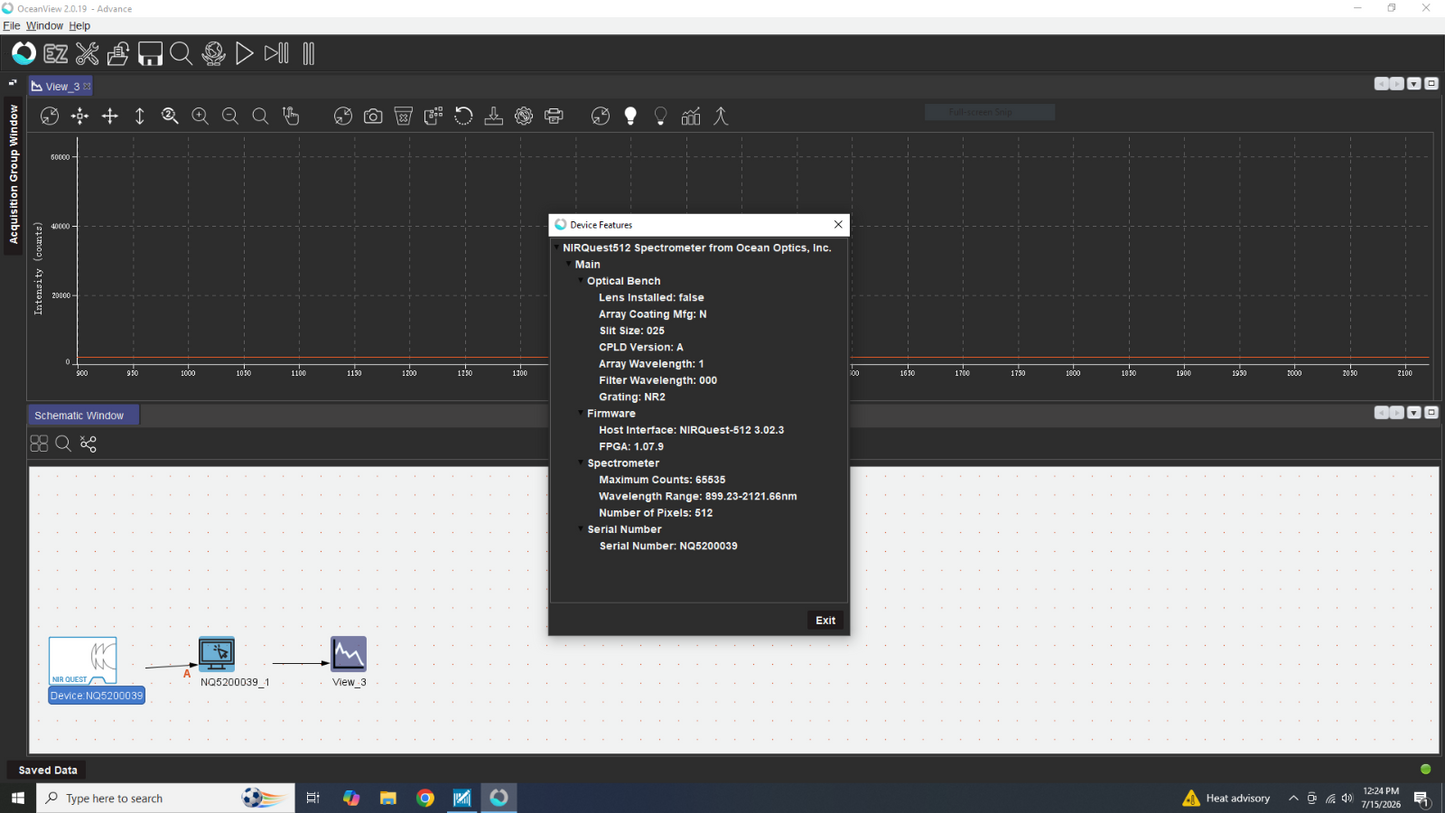Click the NIR QUEST device node in schematic
Image resolution: width=1445 pixels, height=813 pixels.
[x=83, y=661]
